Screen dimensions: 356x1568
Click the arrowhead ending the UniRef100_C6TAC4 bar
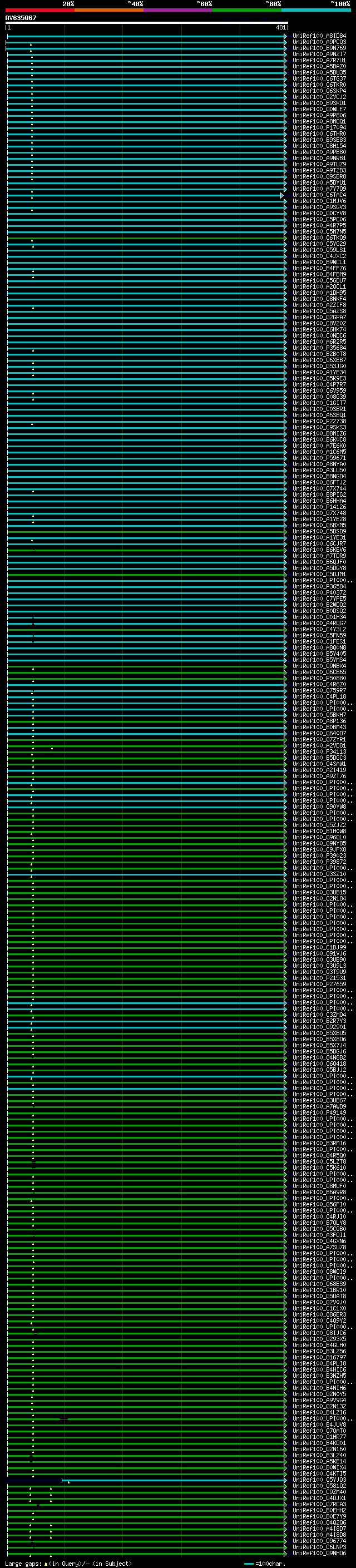282,195
